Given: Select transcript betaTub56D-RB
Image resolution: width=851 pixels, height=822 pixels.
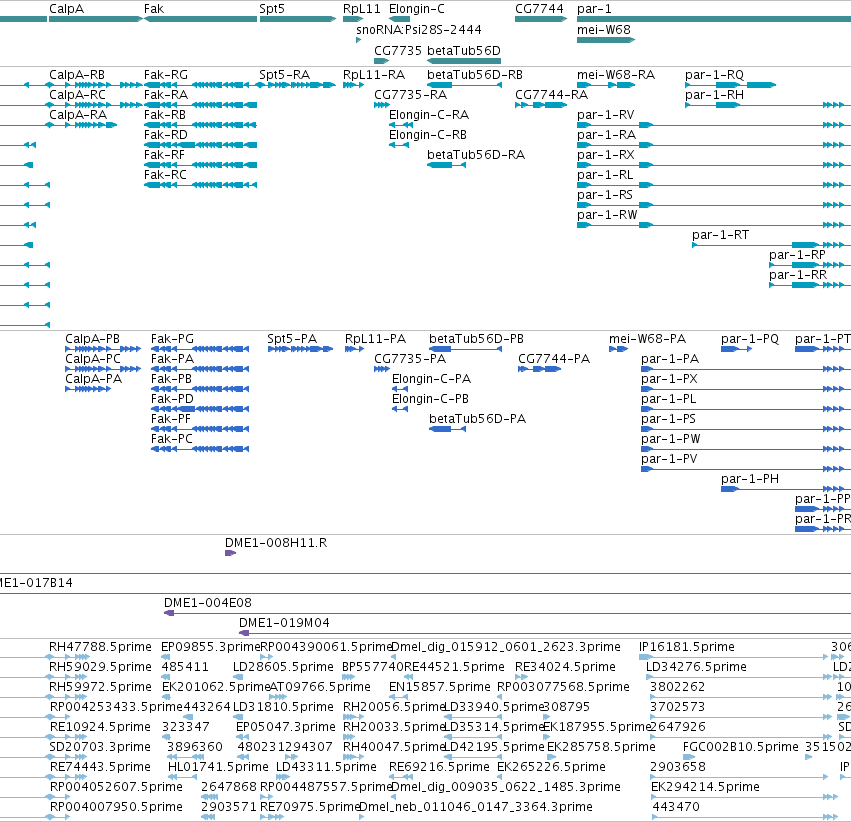Looking at the screenshot, I should click(465, 85).
